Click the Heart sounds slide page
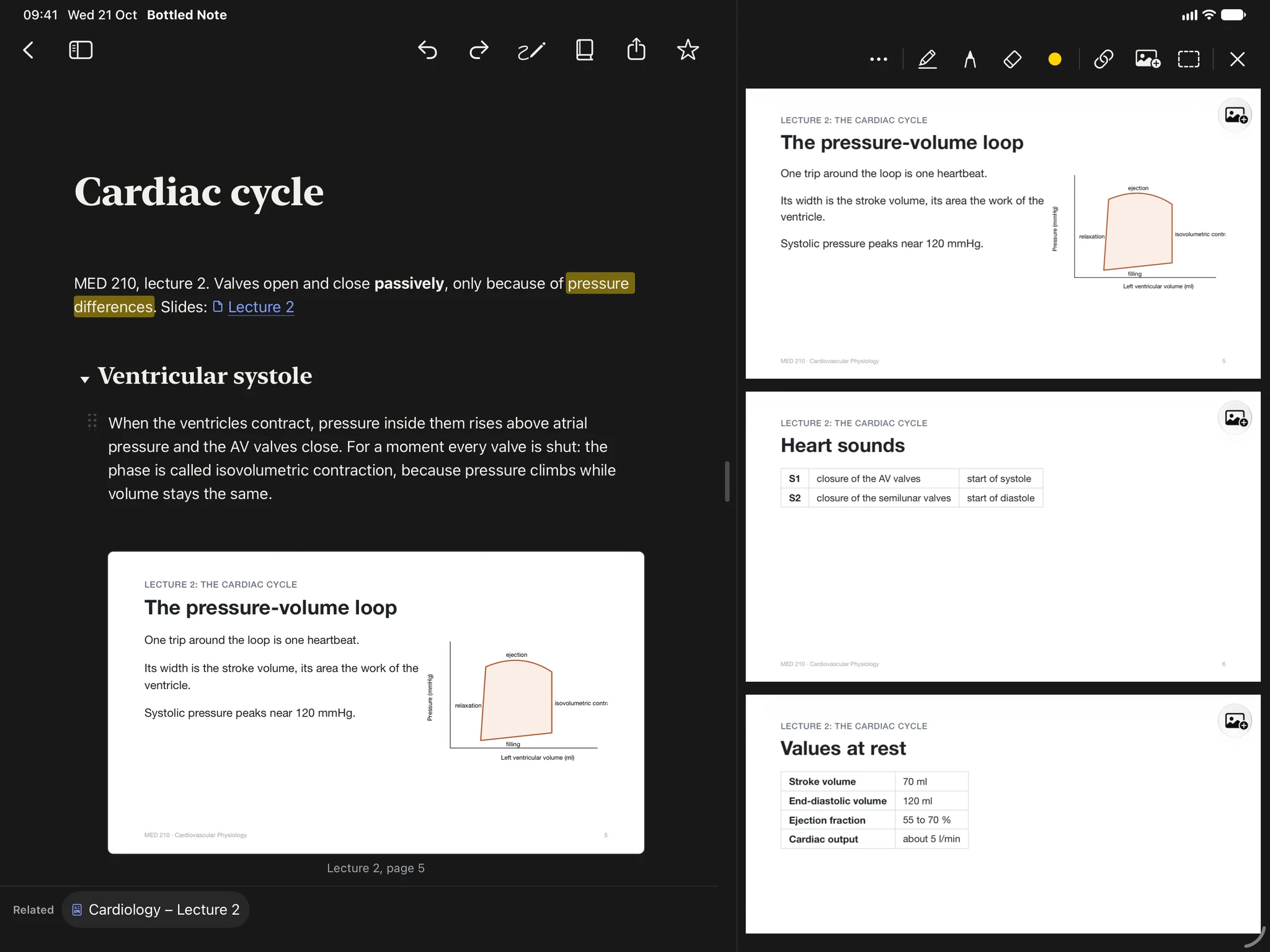The width and height of the screenshot is (1270, 952). 1003,537
